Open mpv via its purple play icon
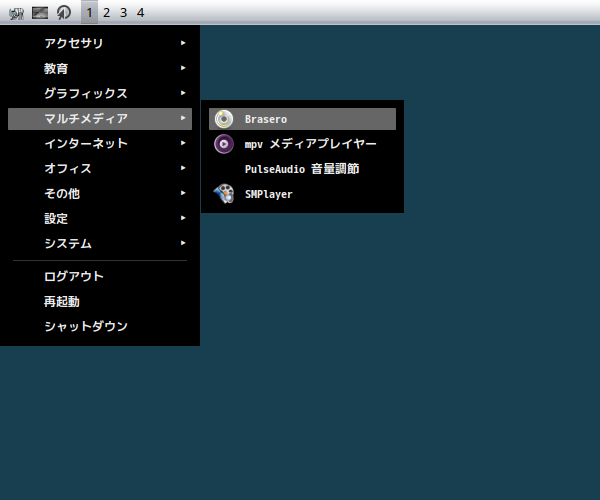 tap(224, 144)
